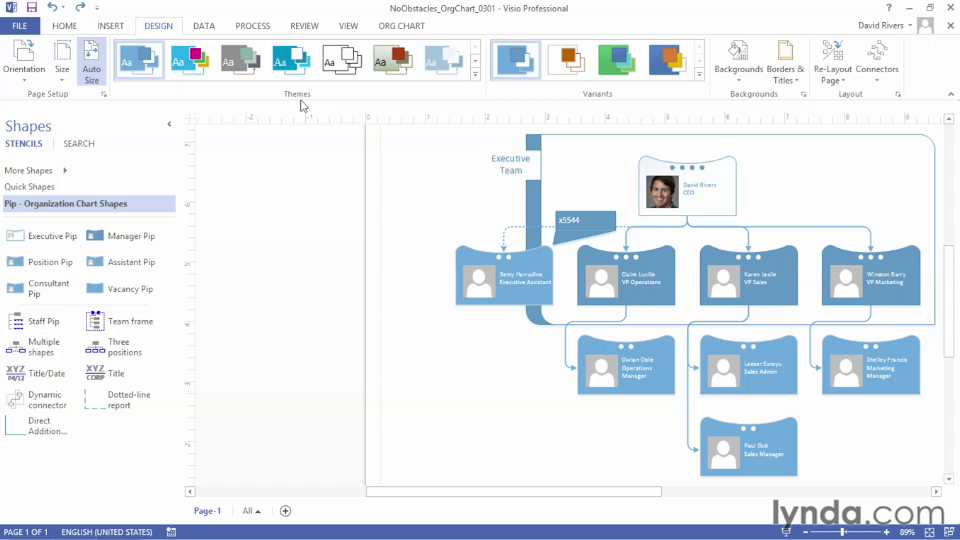Viewport: 960px width, 540px height.
Task: Open the Re-Layout Page dropdown
Action: [833, 62]
